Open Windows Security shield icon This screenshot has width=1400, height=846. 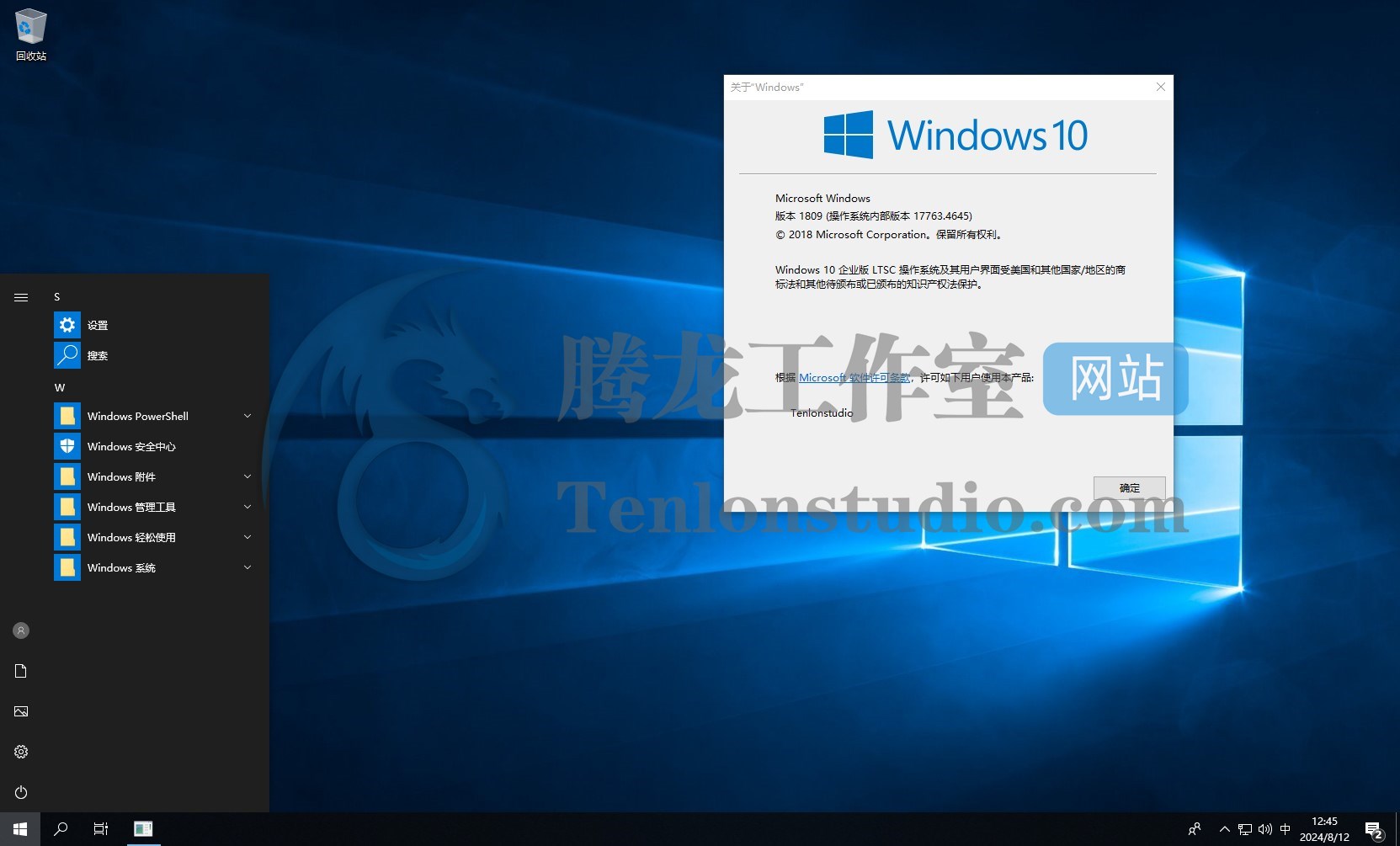pos(67,446)
